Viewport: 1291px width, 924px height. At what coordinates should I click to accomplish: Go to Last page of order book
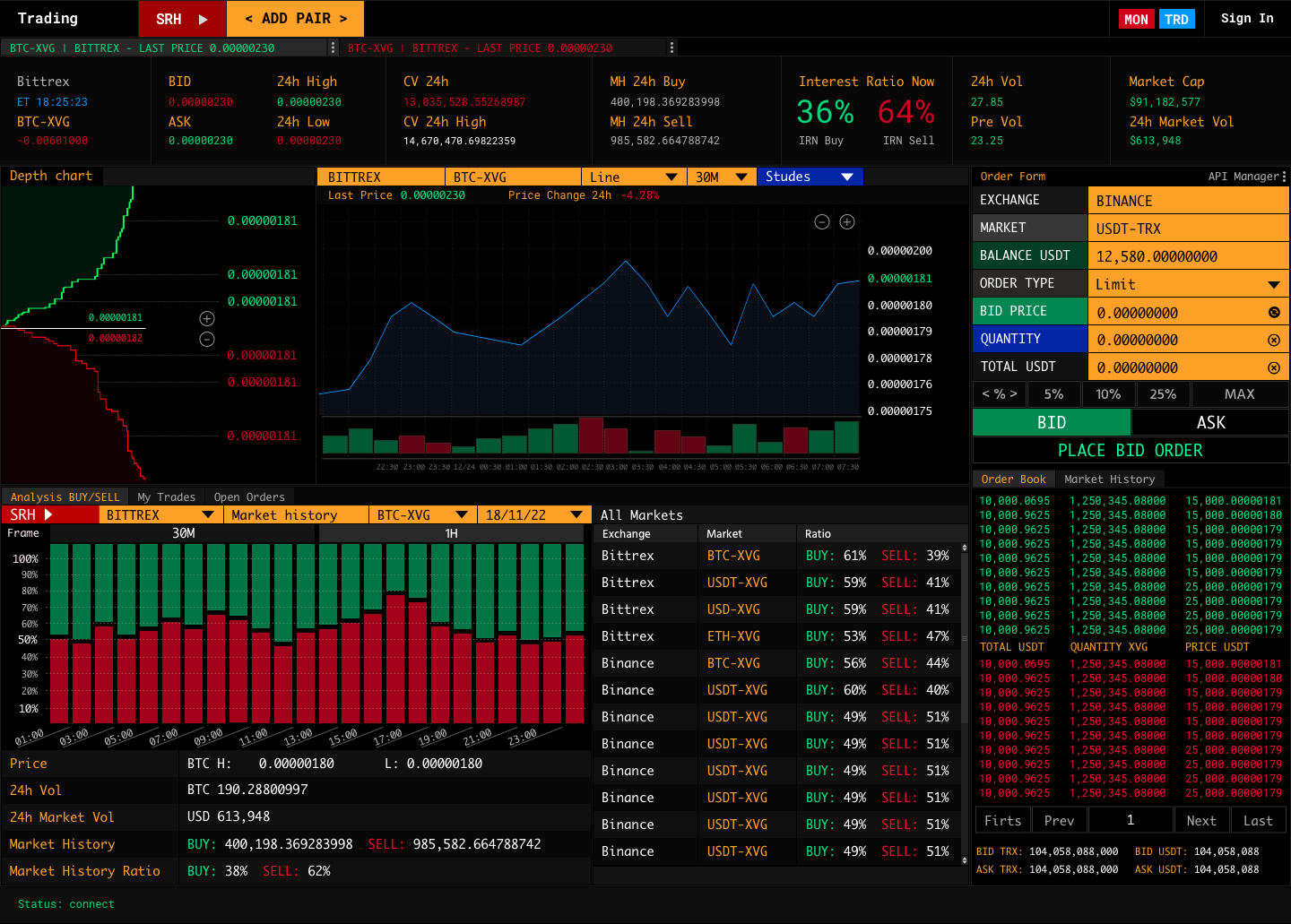1258,820
